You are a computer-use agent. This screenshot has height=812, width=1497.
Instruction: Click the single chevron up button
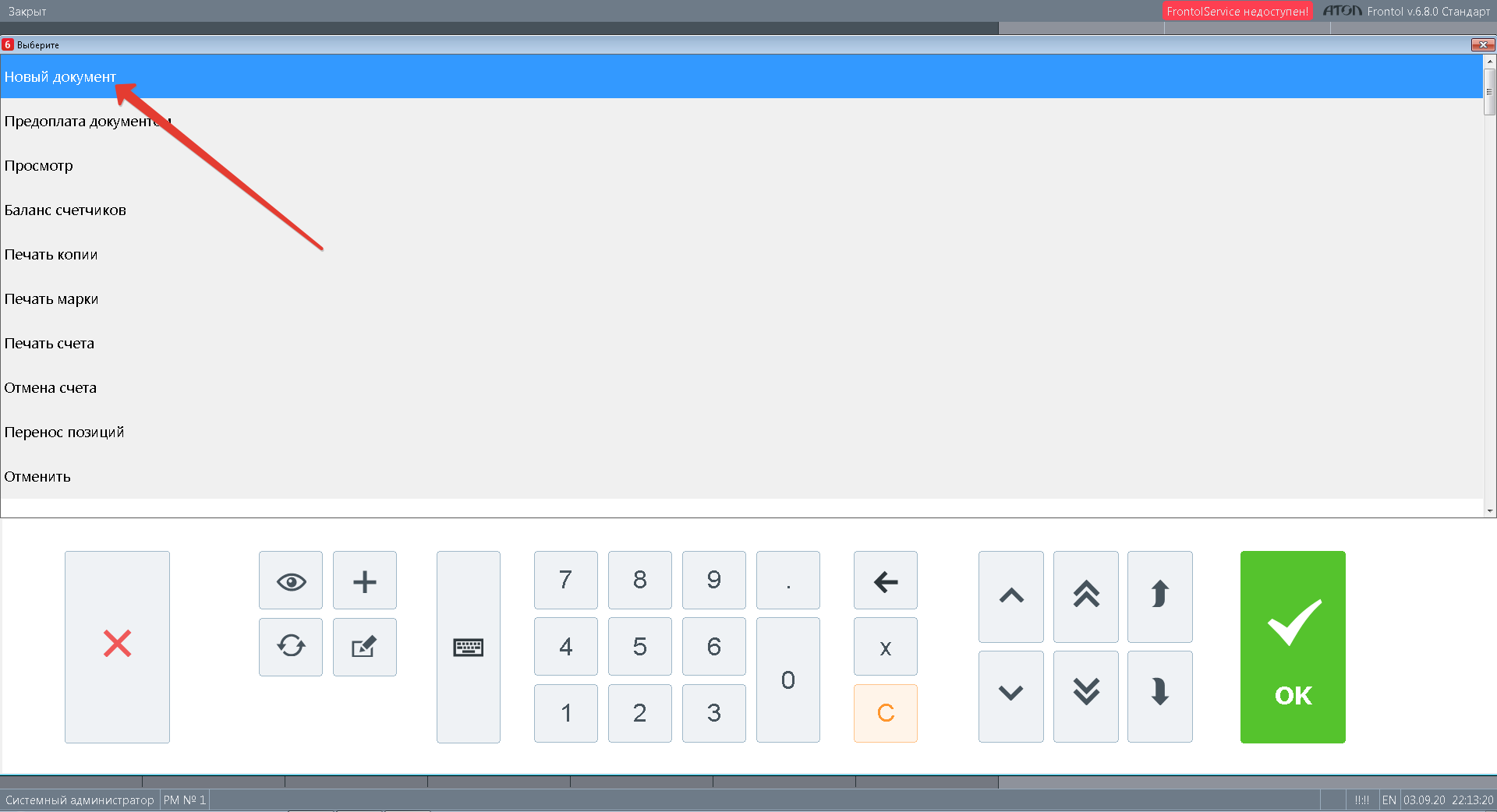tap(1011, 597)
